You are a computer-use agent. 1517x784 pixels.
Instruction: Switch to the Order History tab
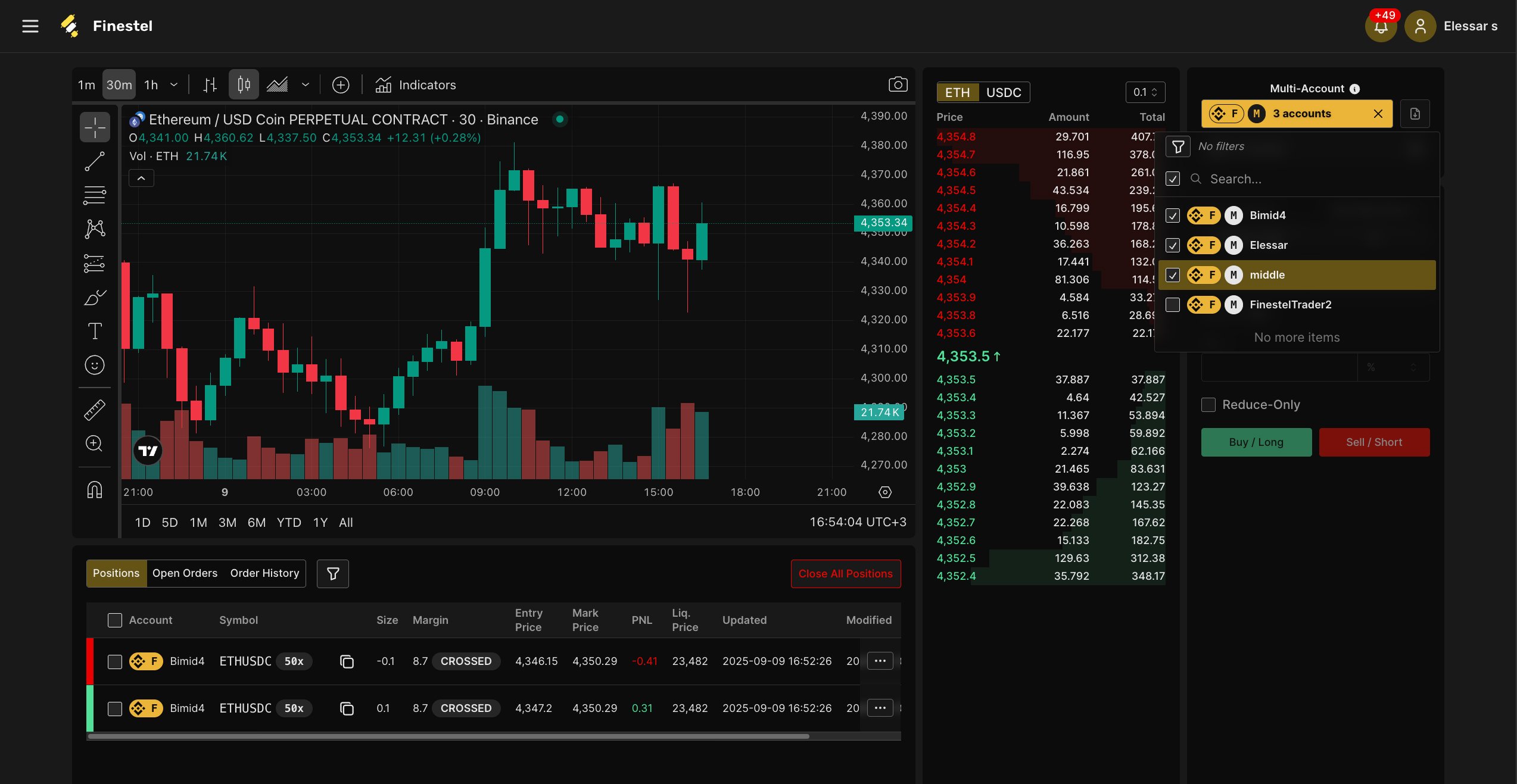pos(264,573)
